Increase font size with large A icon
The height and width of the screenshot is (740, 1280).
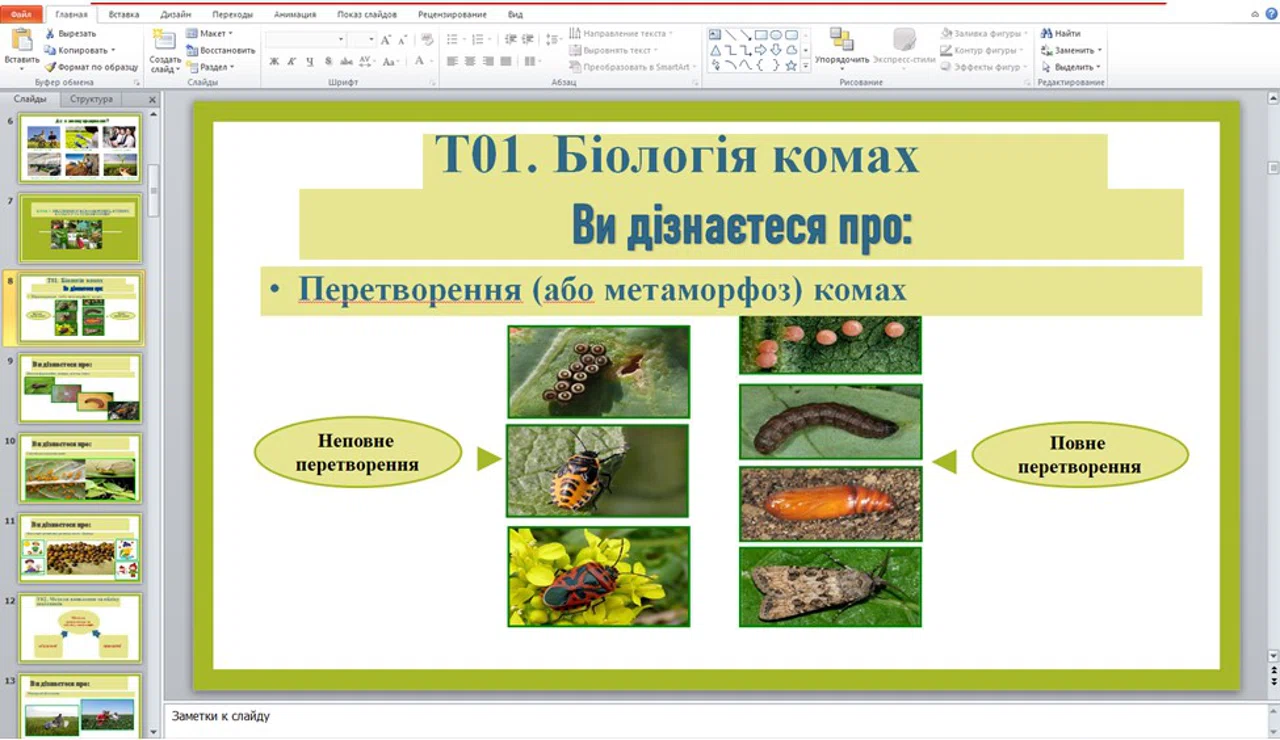(x=386, y=40)
